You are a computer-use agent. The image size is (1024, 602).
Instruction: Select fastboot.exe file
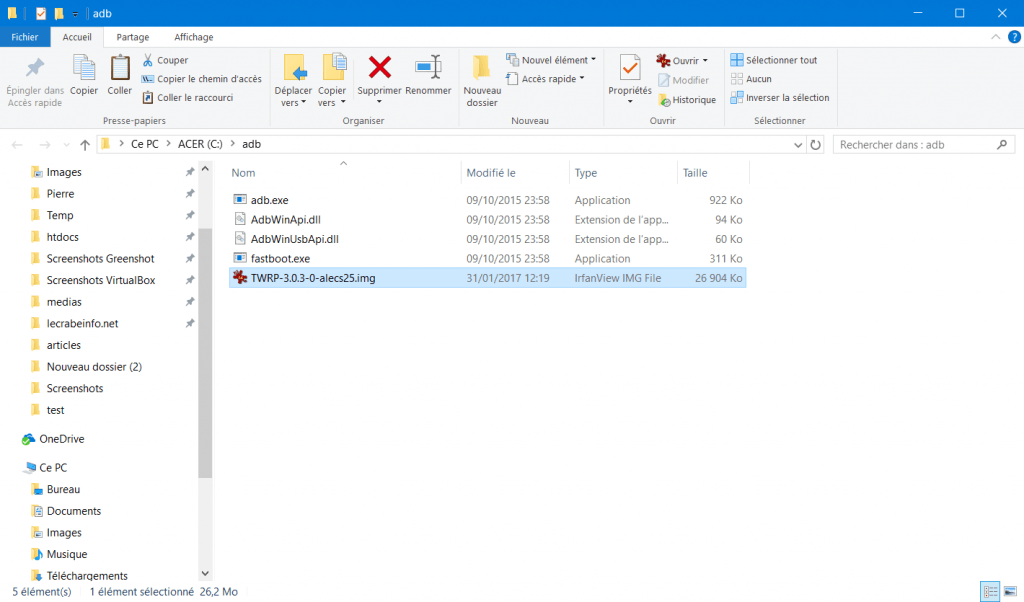click(x=487, y=259)
